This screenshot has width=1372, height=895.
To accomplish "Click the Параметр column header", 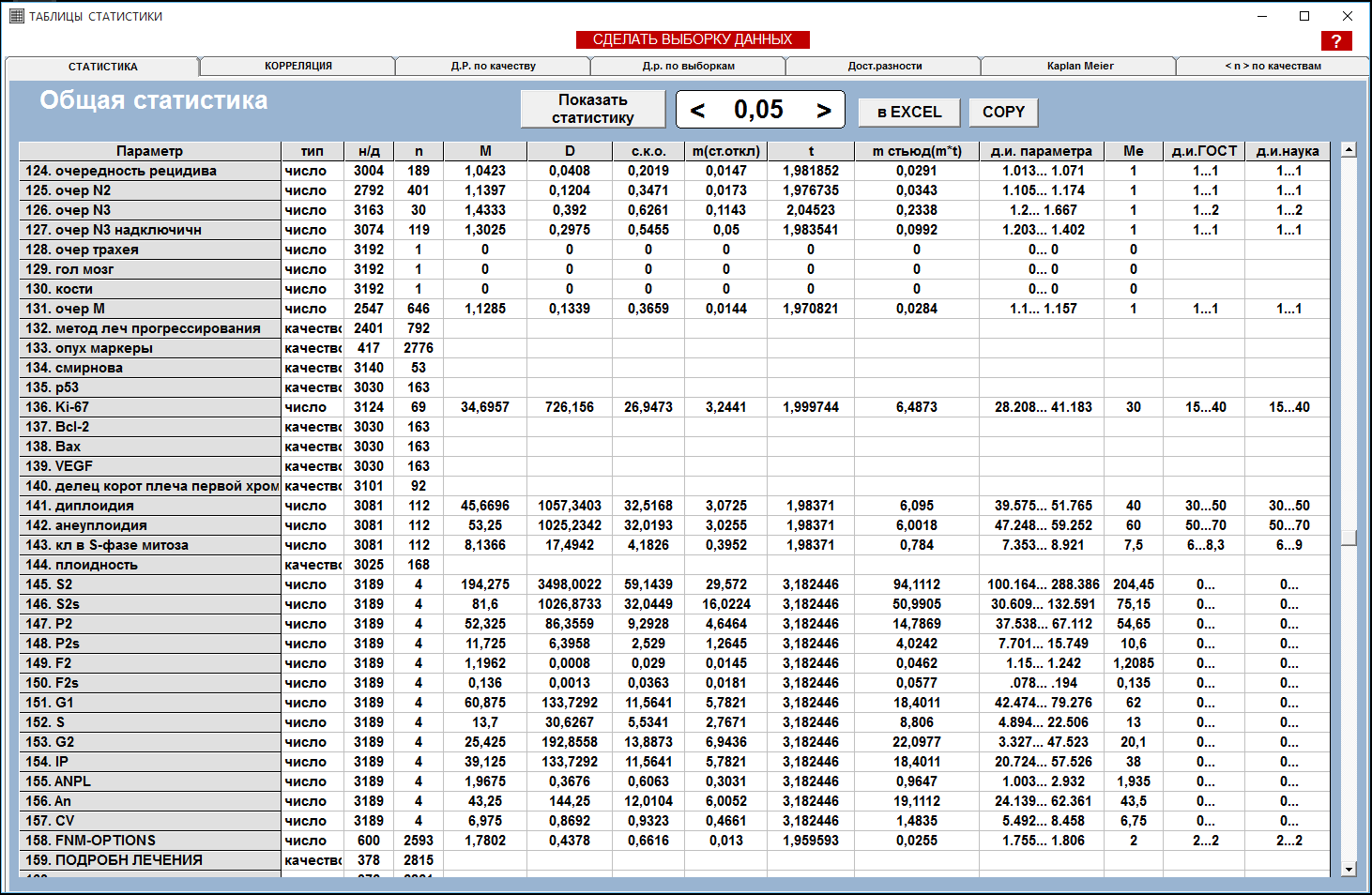I will tap(150, 151).
